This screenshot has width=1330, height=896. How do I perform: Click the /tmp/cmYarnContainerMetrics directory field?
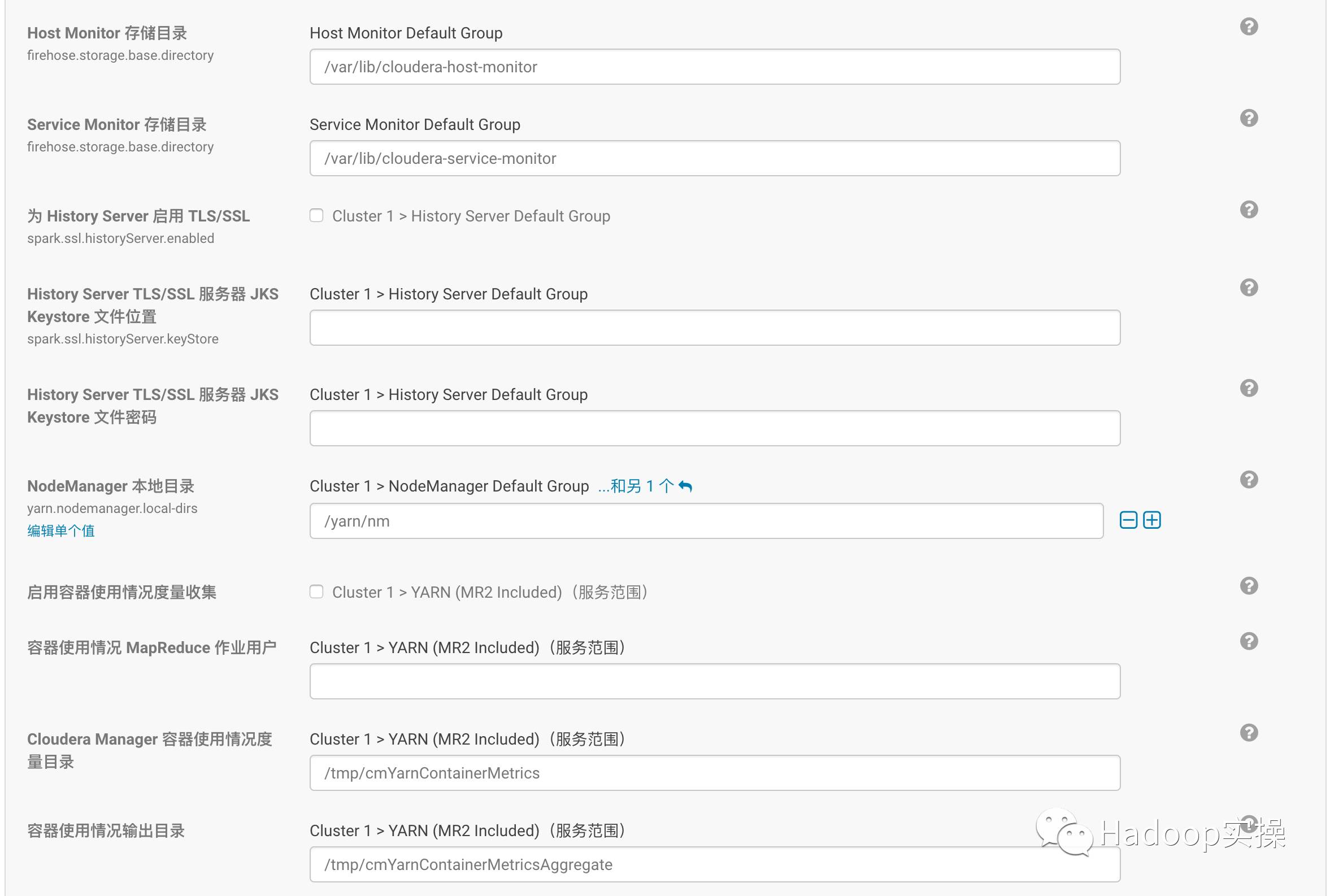coord(714,773)
